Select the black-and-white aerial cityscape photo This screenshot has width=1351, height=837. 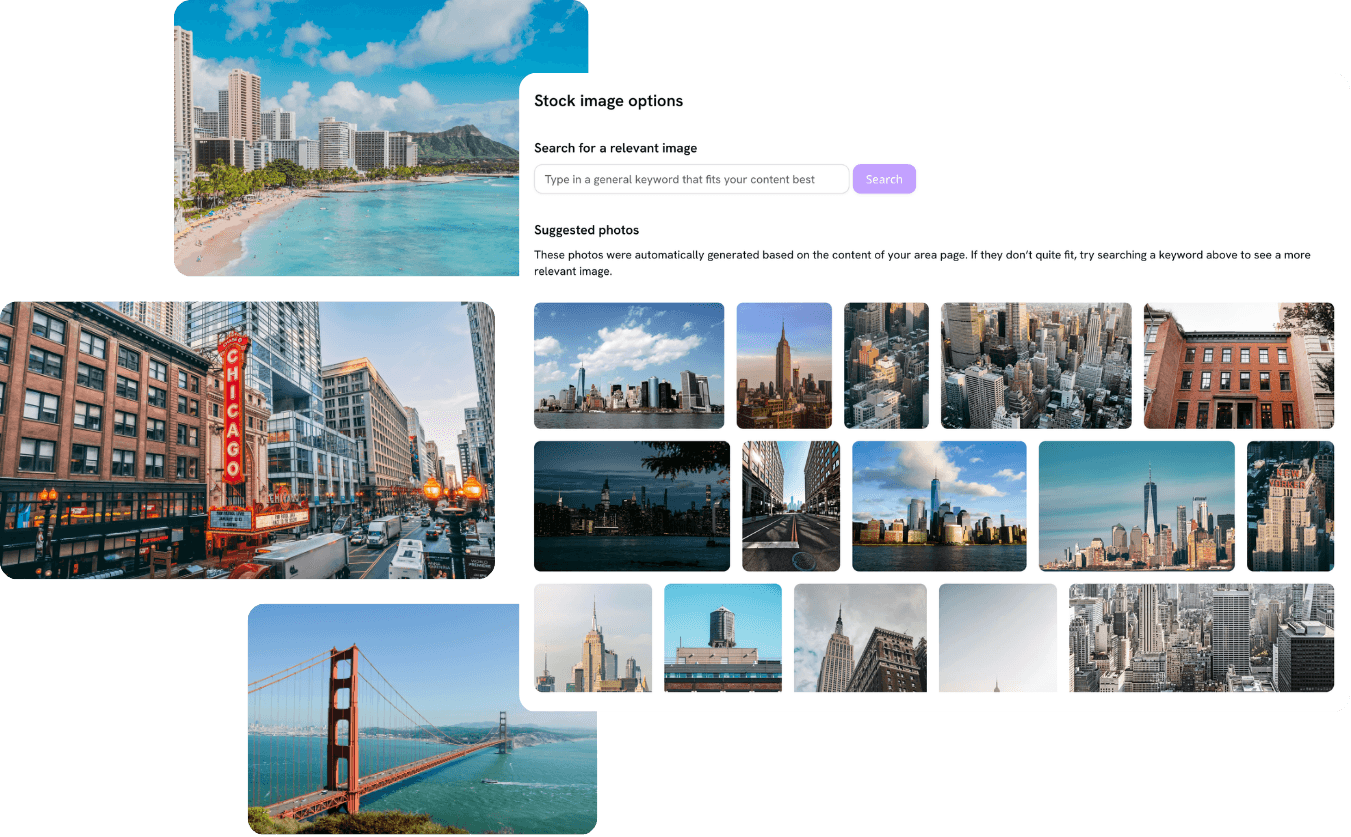[x=1201, y=637]
